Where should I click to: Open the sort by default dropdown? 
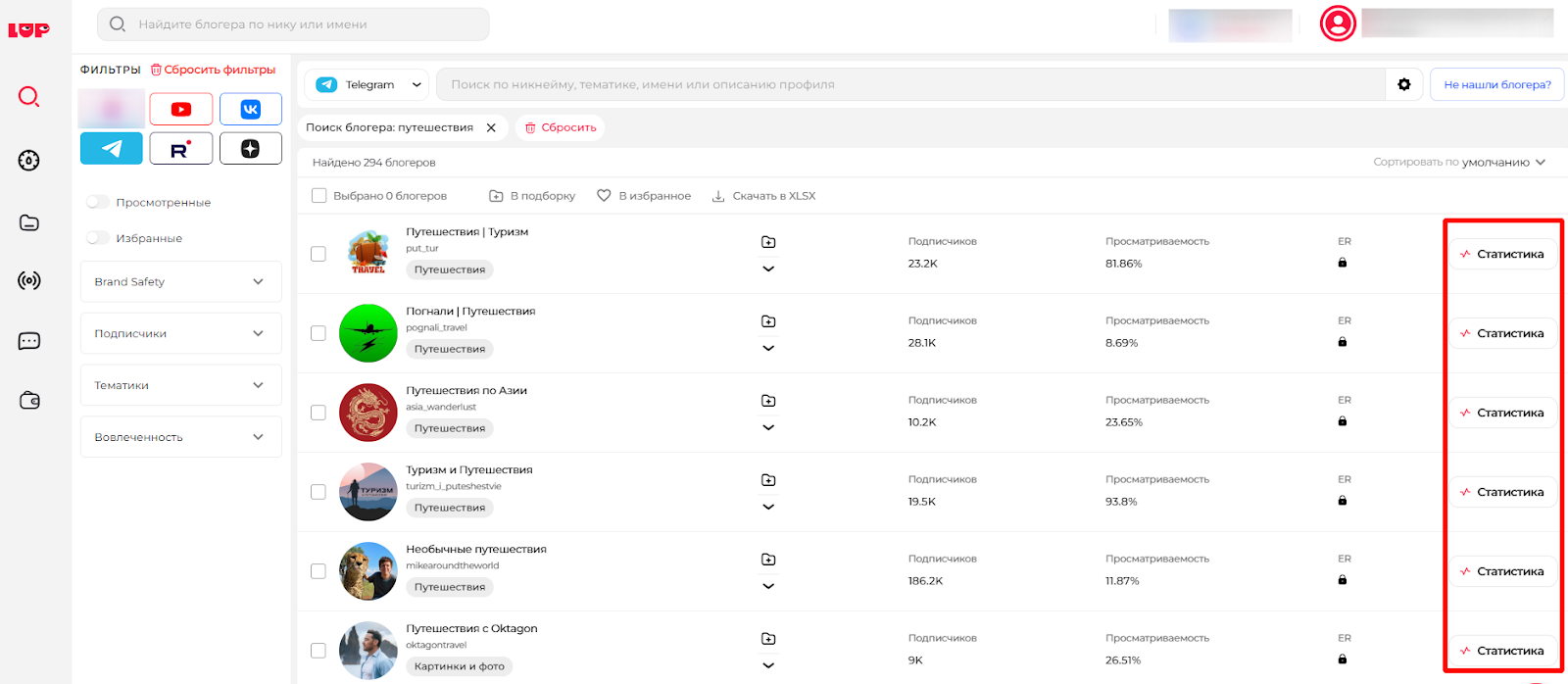click(1458, 163)
